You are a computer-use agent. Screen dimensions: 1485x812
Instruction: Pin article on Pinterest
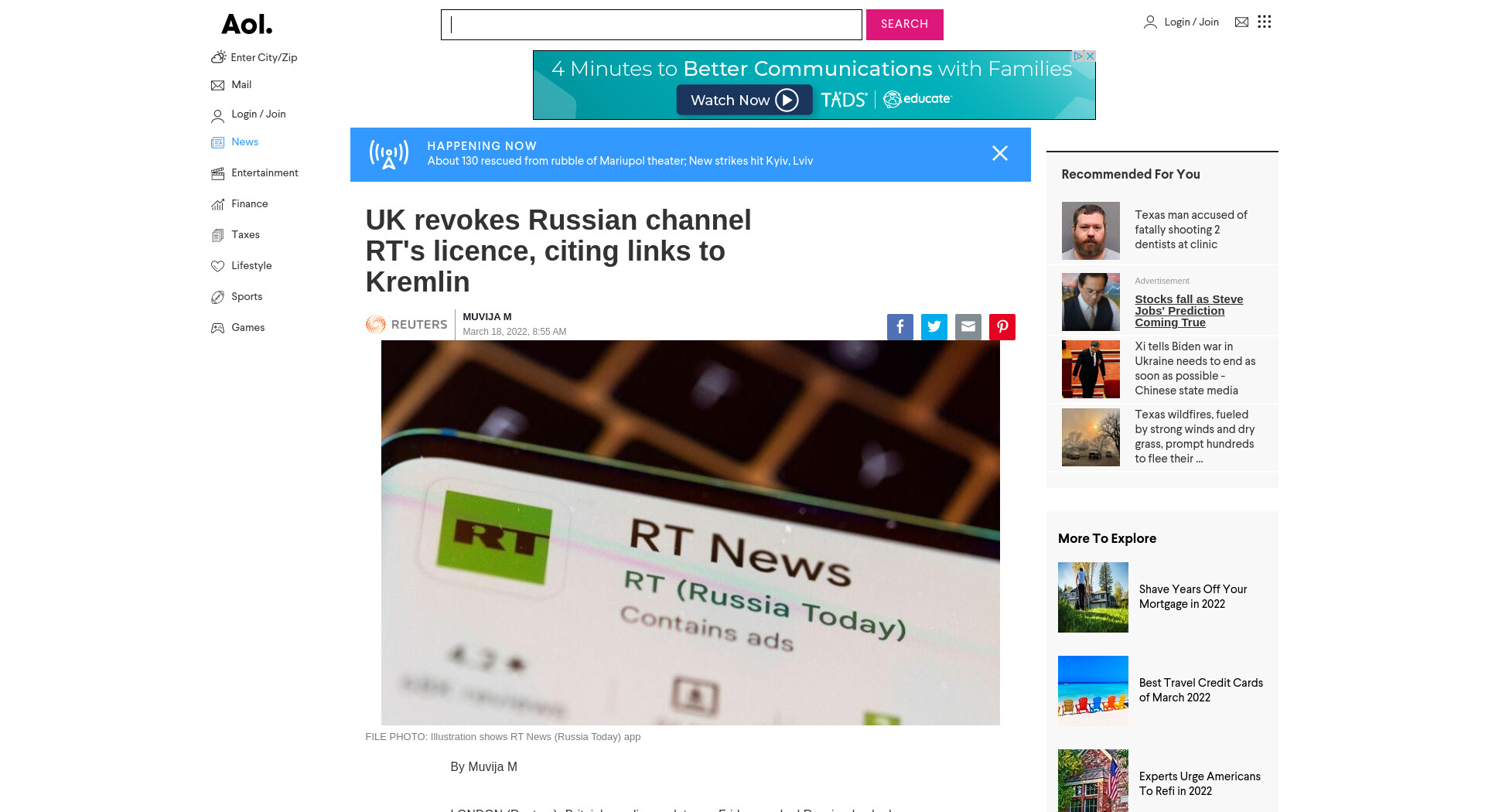click(x=1002, y=327)
